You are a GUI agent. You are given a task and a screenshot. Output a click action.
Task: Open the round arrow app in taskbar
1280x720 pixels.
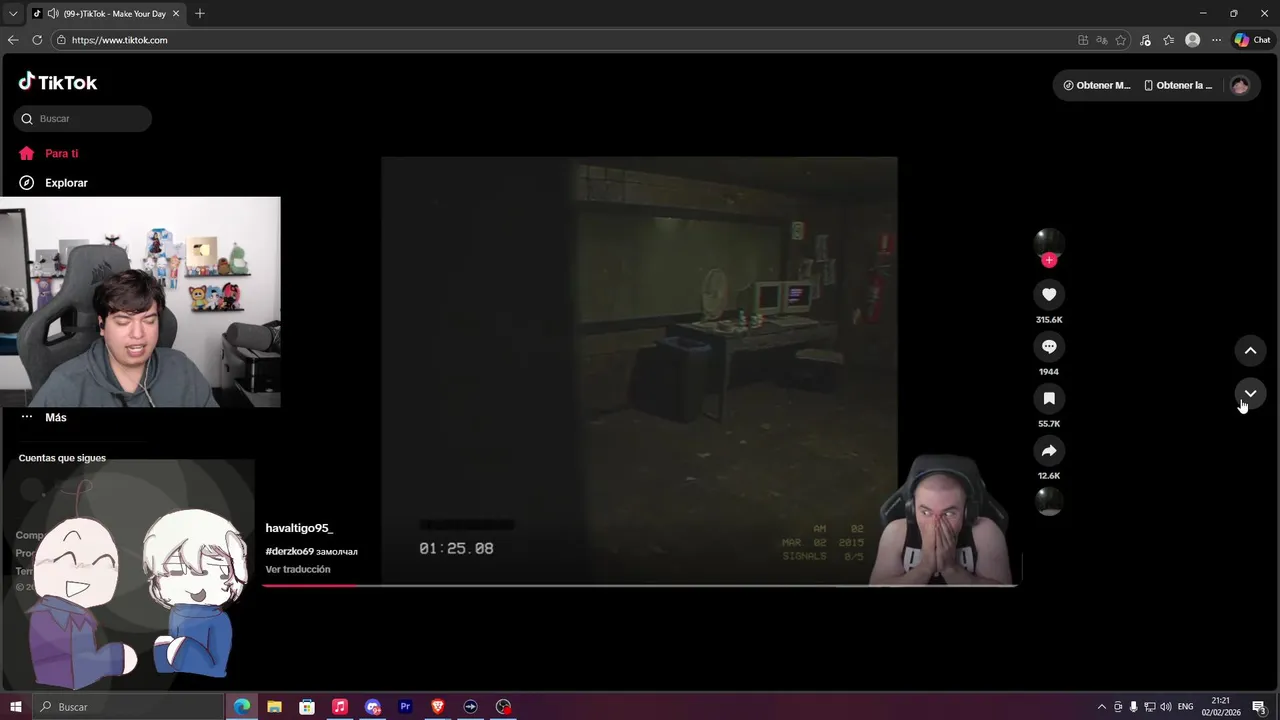click(470, 707)
